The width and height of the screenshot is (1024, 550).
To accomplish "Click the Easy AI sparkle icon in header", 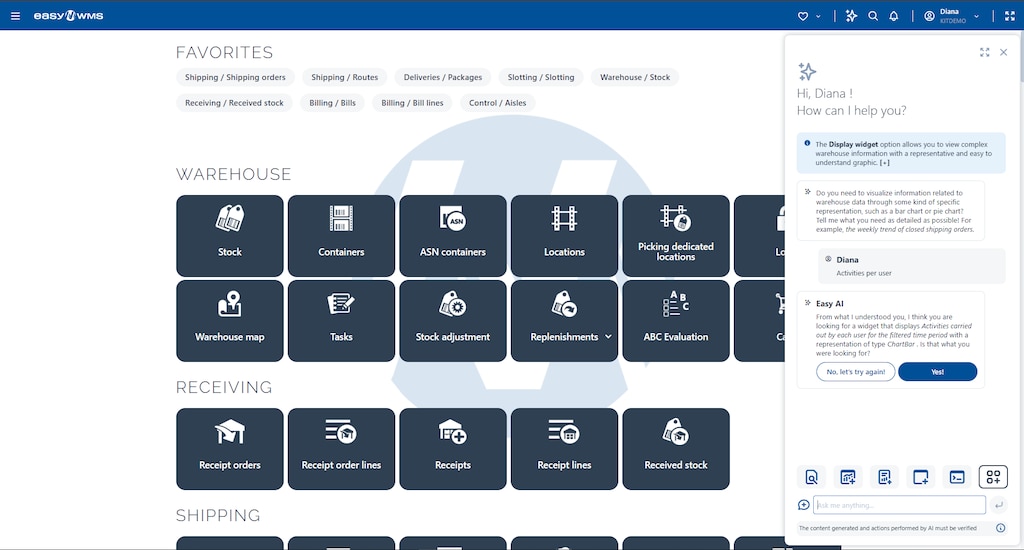I will (851, 16).
